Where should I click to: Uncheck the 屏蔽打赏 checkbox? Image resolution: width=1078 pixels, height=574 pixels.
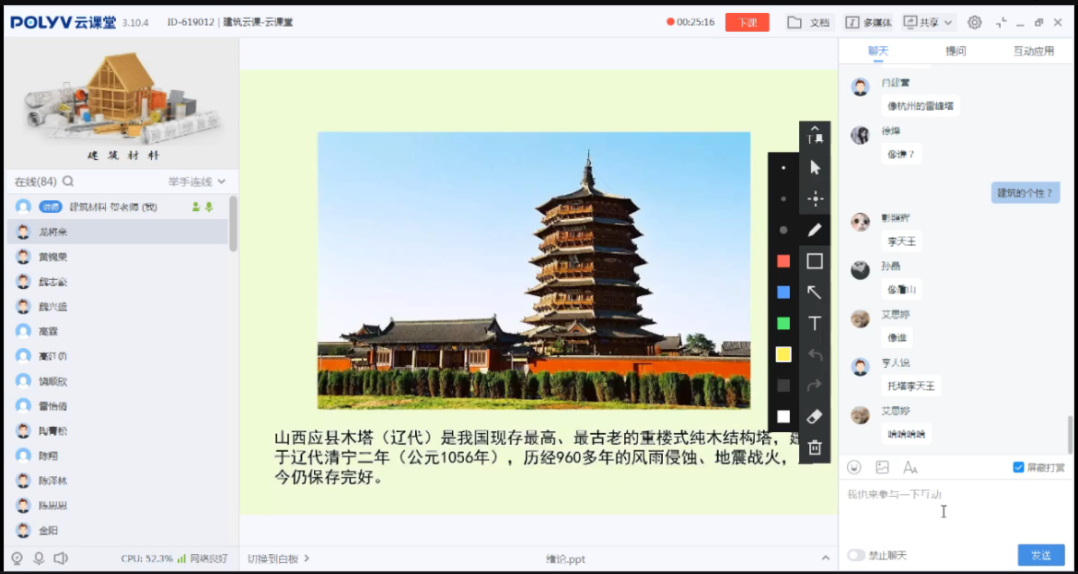pos(1018,467)
